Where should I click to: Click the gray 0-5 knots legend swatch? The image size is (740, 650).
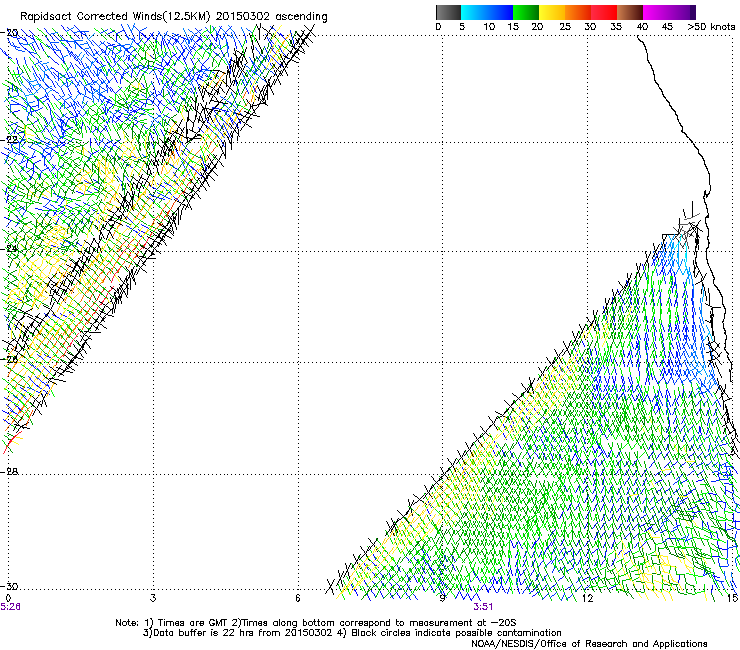click(x=448, y=12)
